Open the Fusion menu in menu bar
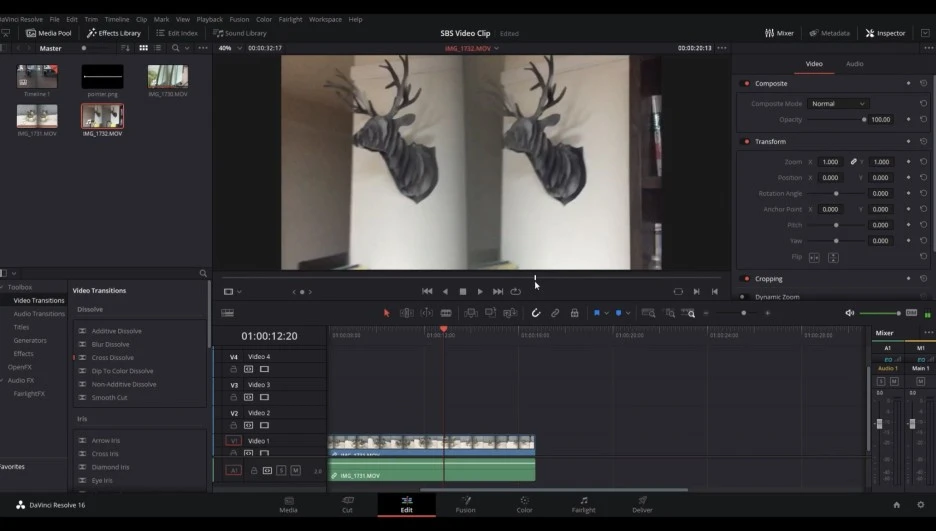This screenshot has width=936, height=531. [x=238, y=19]
